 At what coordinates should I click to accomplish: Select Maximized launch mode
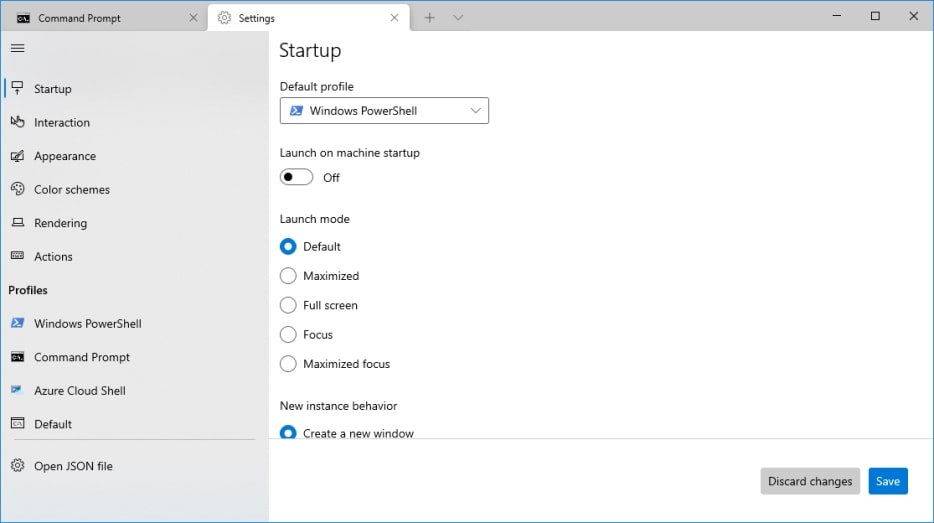point(288,276)
